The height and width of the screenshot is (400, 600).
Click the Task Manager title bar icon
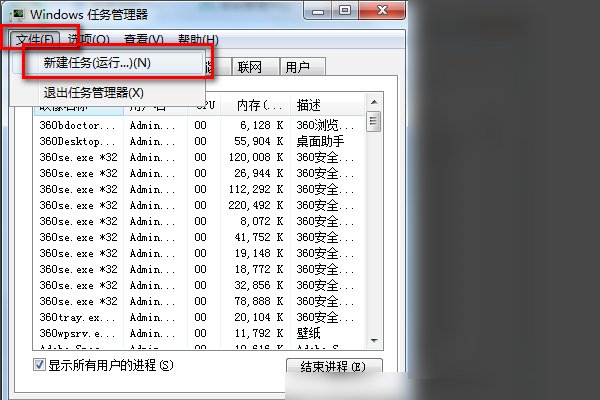[x=17, y=15]
